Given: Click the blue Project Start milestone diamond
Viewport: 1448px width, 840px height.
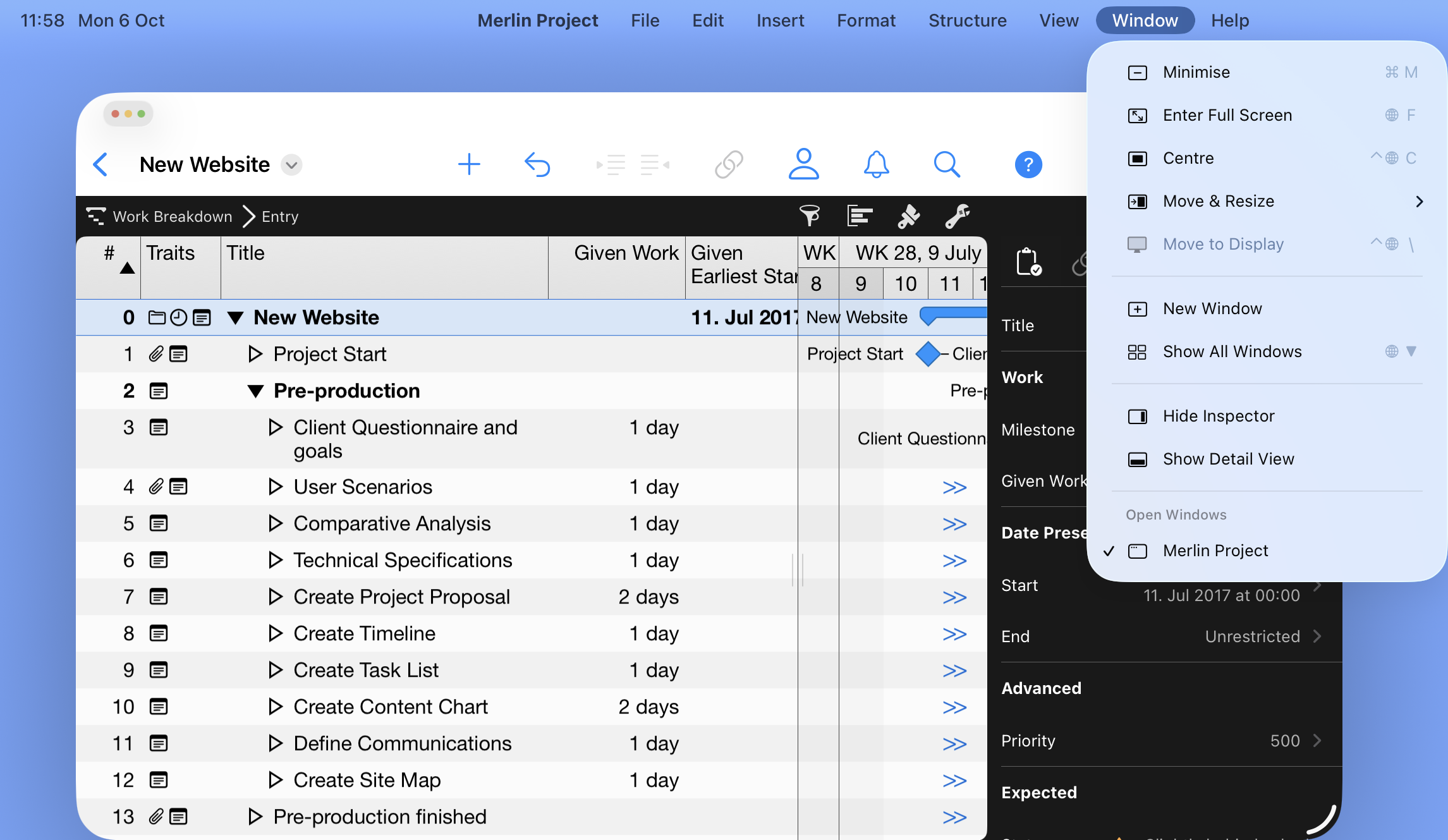Looking at the screenshot, I should click(927, 354).
